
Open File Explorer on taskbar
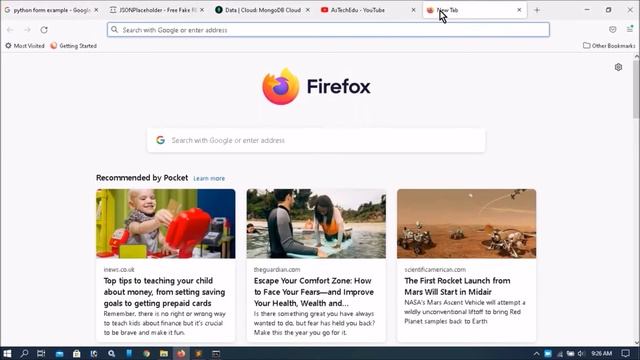tap(164, 354)
